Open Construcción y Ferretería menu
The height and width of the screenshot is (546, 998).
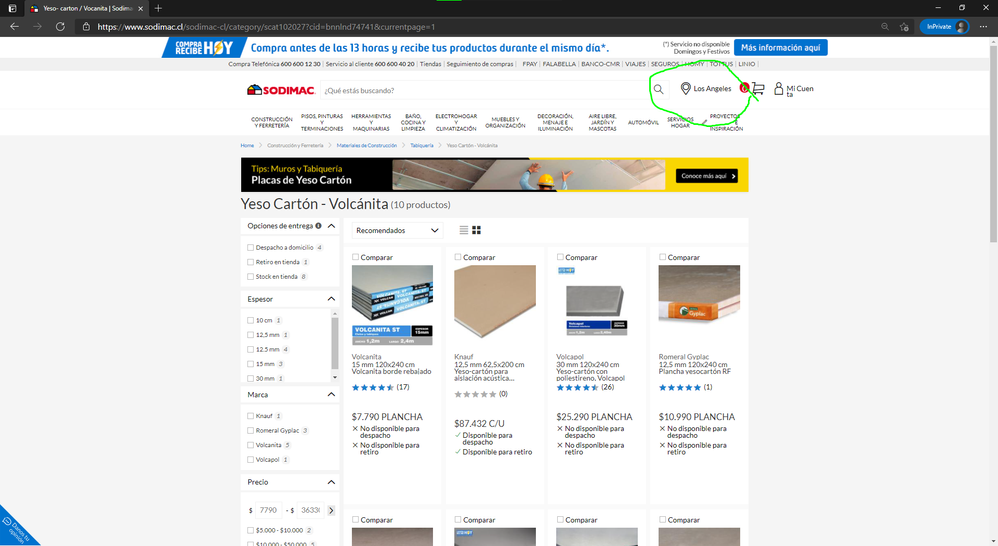272,122
